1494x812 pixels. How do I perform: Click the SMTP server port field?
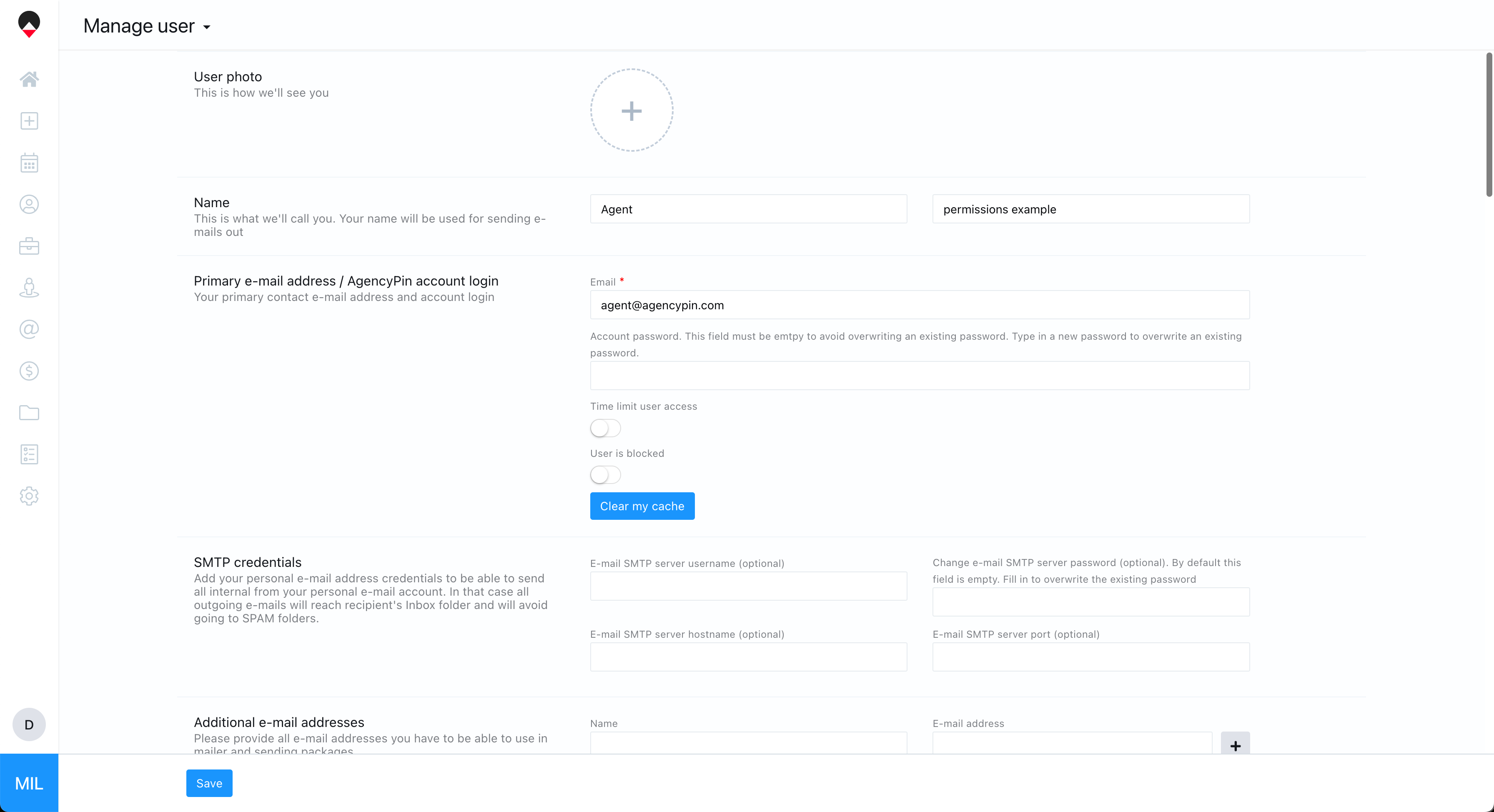coord(1091,657)
